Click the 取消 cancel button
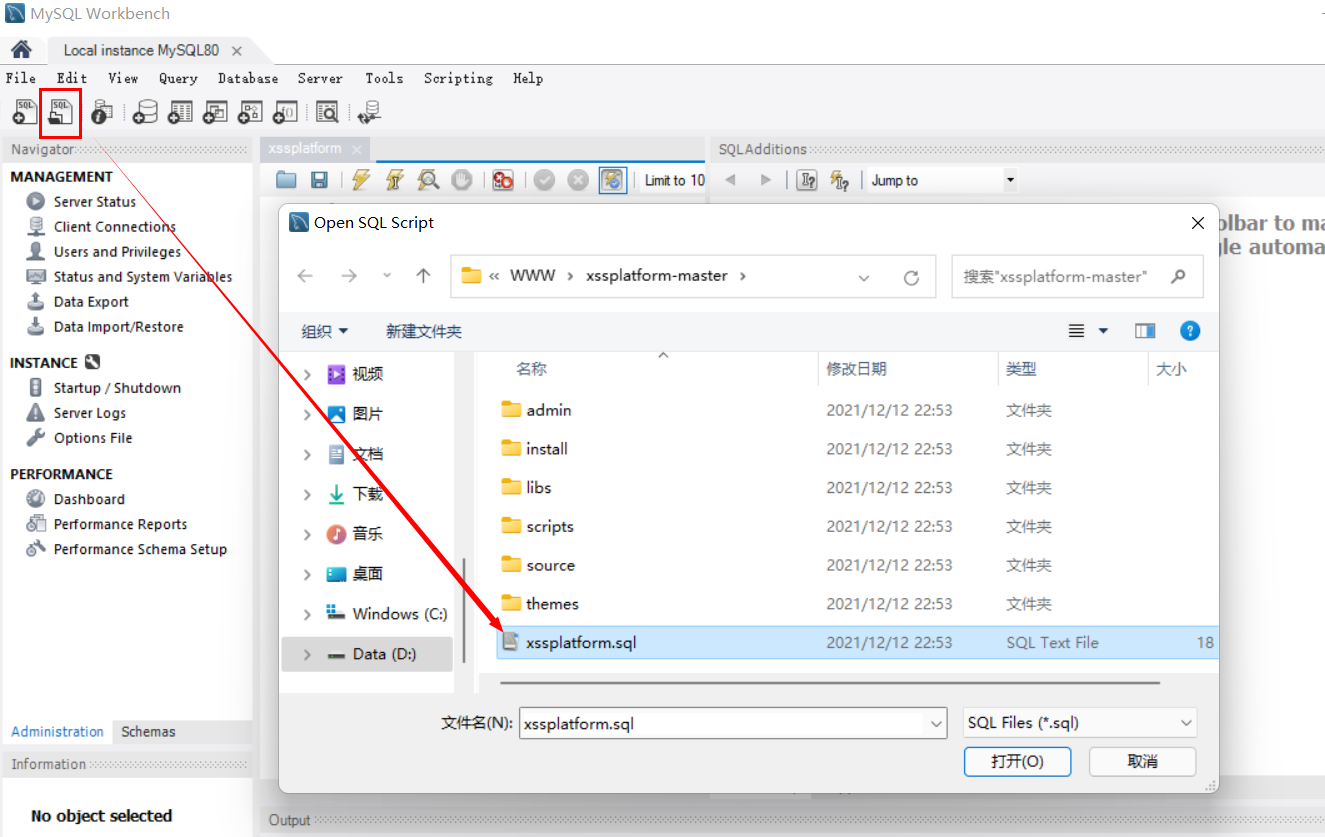This screenshot has width=1325, height=837. point(1143,761)
